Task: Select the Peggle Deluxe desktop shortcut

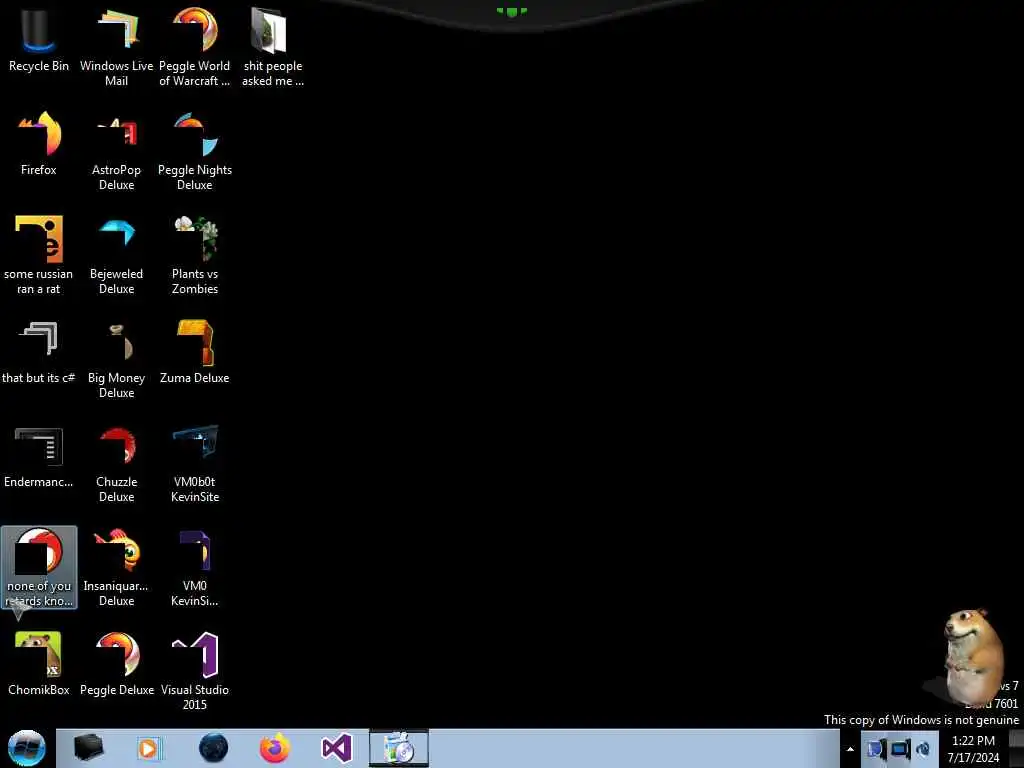Action: click(x=116, y=664)
